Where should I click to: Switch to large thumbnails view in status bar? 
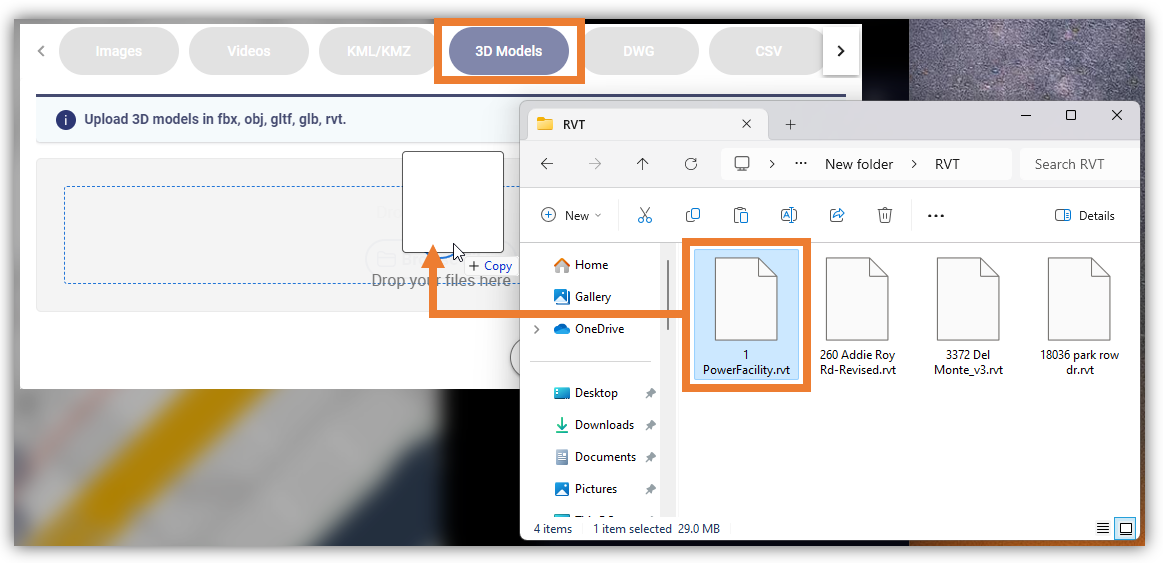pyautogui.click(x=1126, y=528)
